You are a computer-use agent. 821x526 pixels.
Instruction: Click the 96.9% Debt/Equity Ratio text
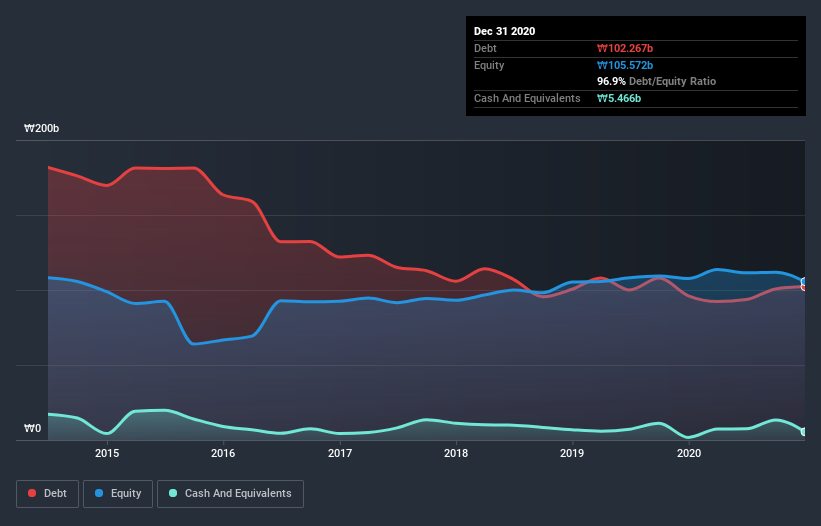657,81
